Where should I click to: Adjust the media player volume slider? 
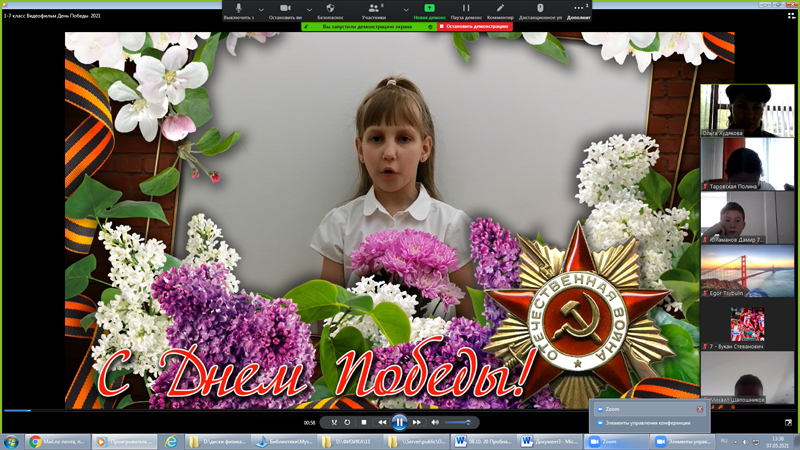pos(461,422)
